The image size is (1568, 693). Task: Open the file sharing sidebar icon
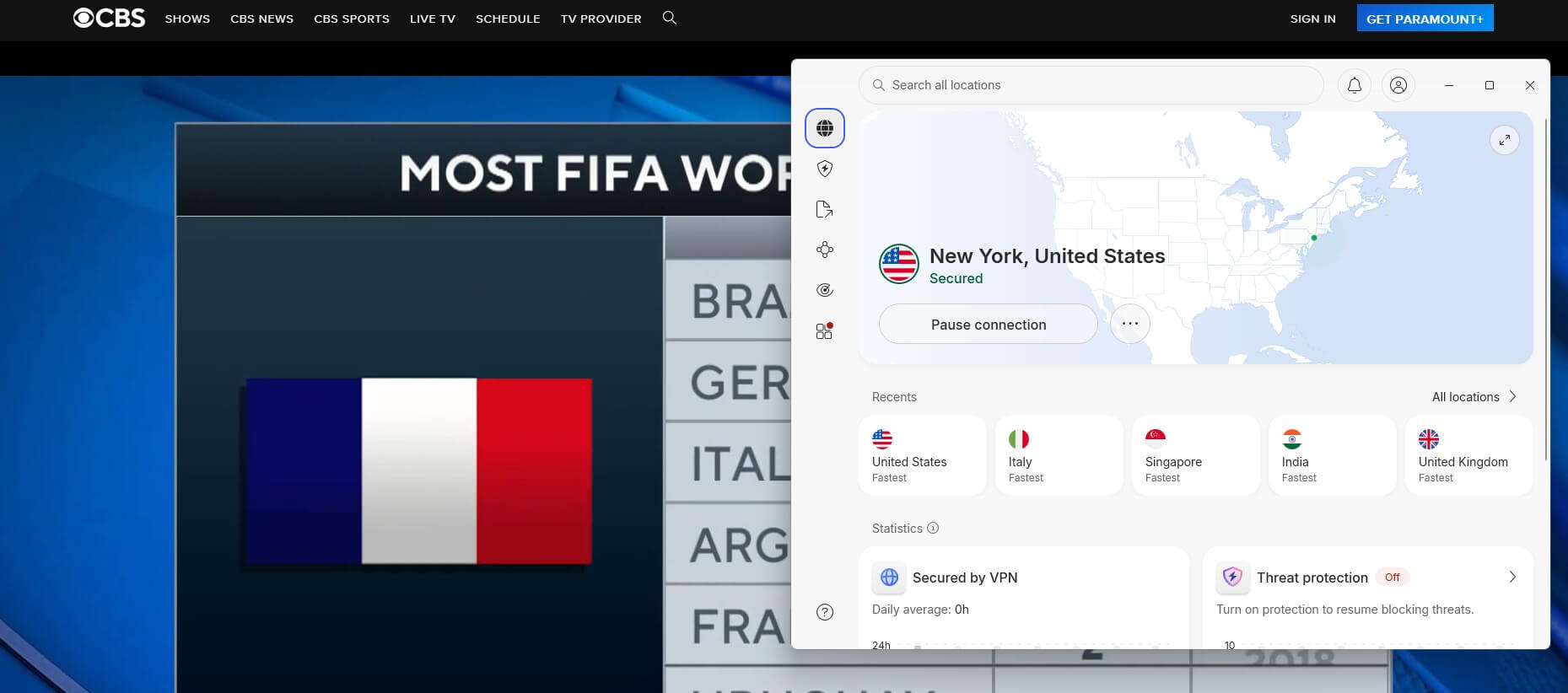pyautogui.click(x=825, y=209)
